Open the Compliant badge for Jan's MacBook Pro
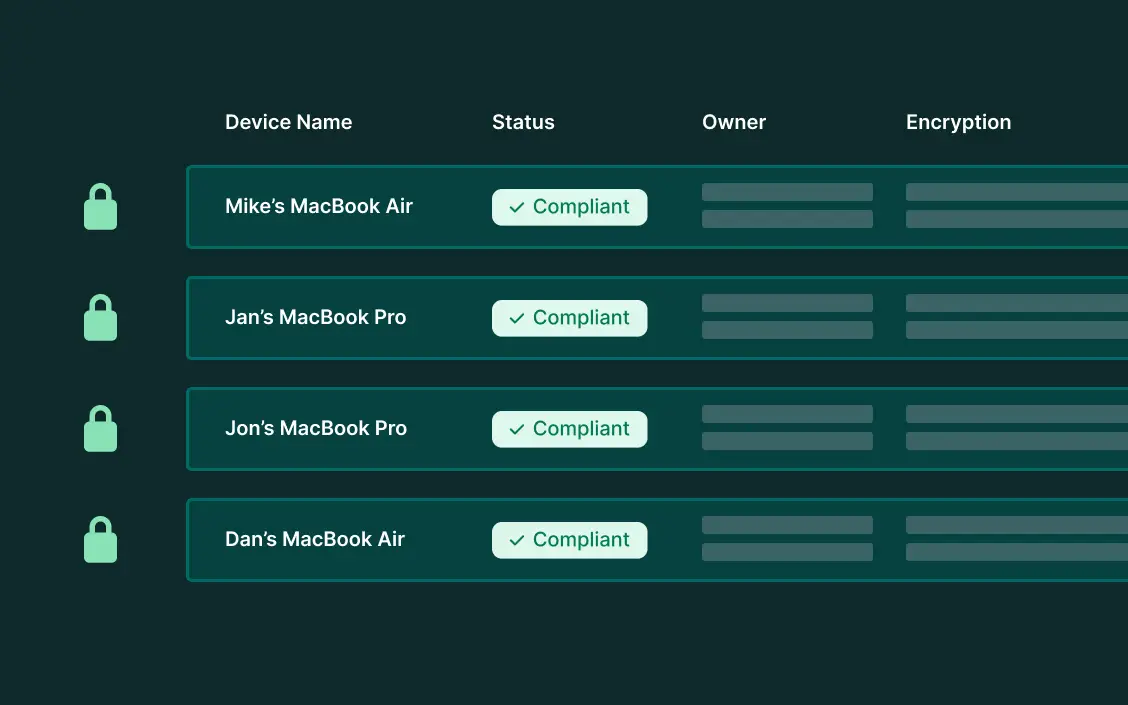This screenshot has height=705, width=1128. [x=570, y=318]
